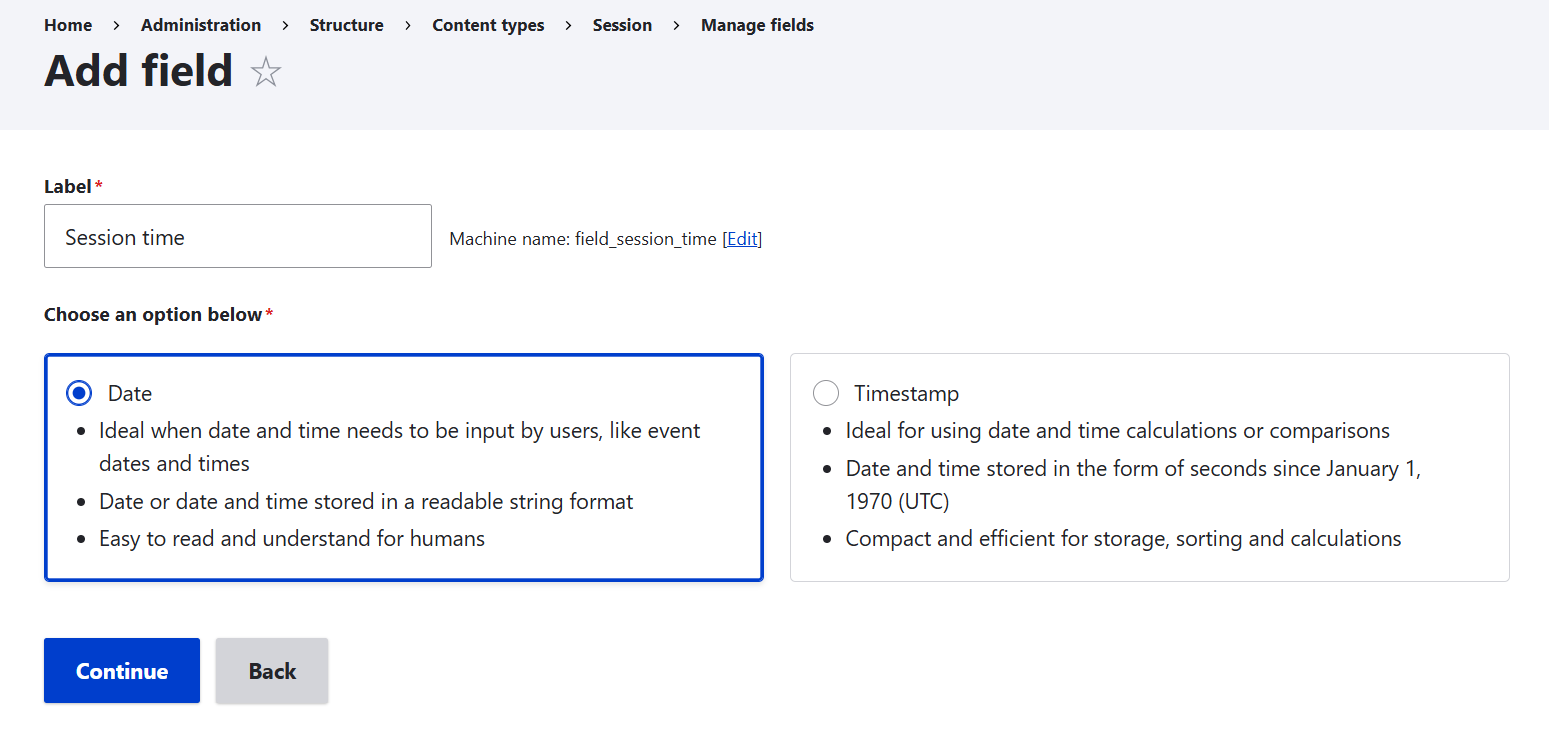
Task: Open the Content types breadcrumb link
Action: [x=488, y=24]
